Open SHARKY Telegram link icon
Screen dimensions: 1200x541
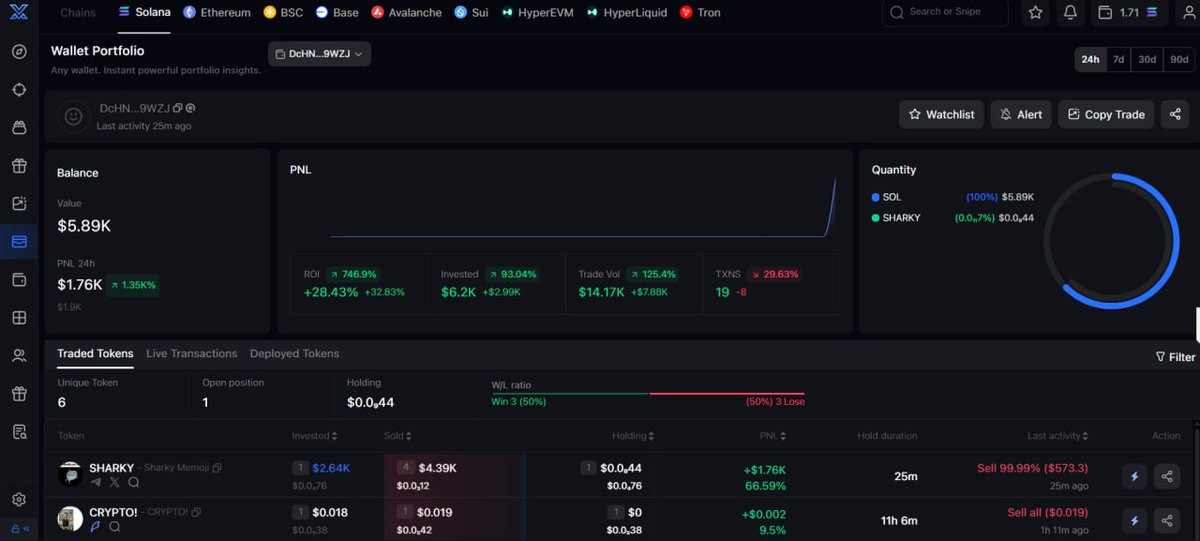tap(96, 482)
